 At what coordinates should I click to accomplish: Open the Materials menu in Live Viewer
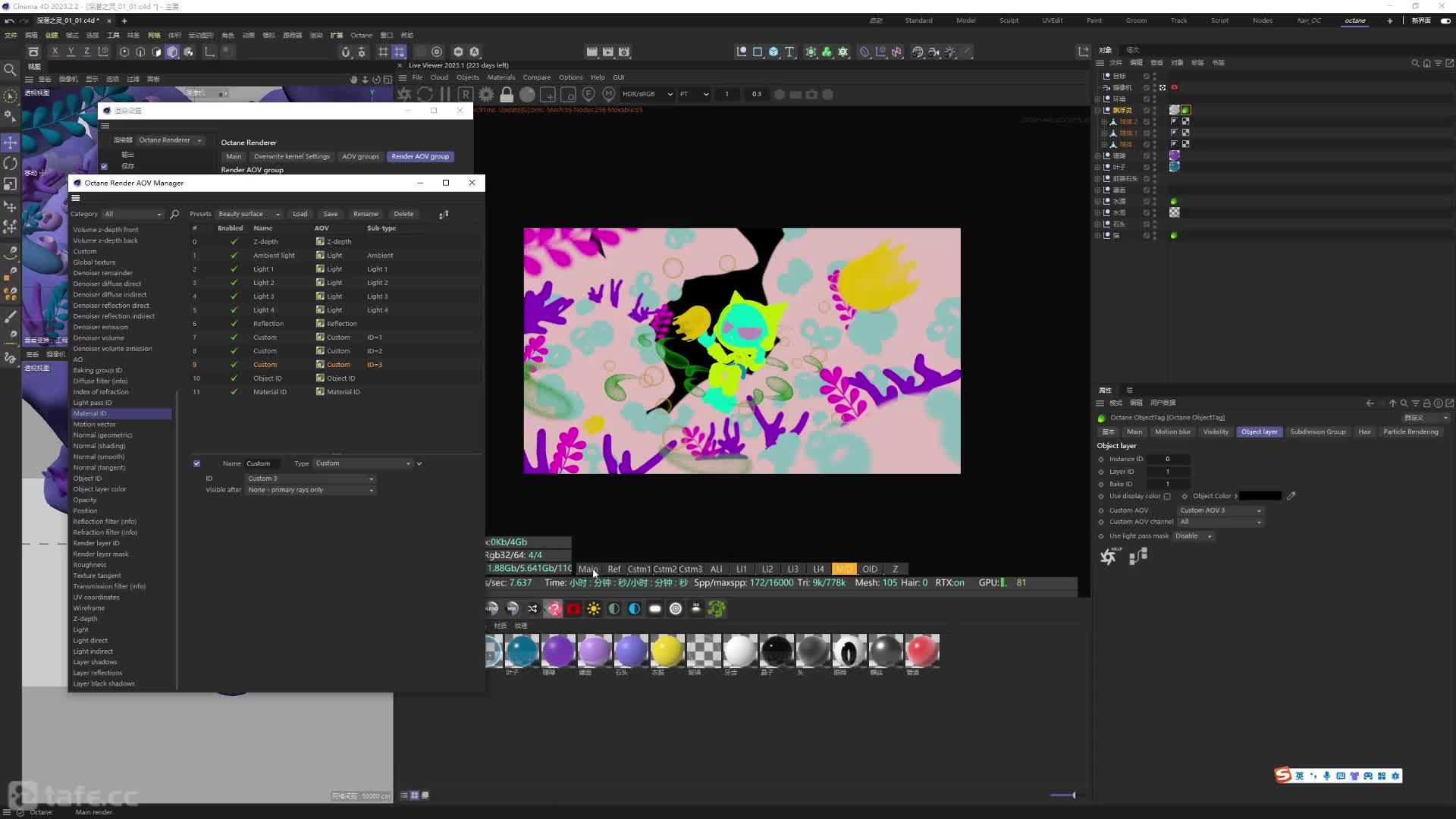[500, 77]
